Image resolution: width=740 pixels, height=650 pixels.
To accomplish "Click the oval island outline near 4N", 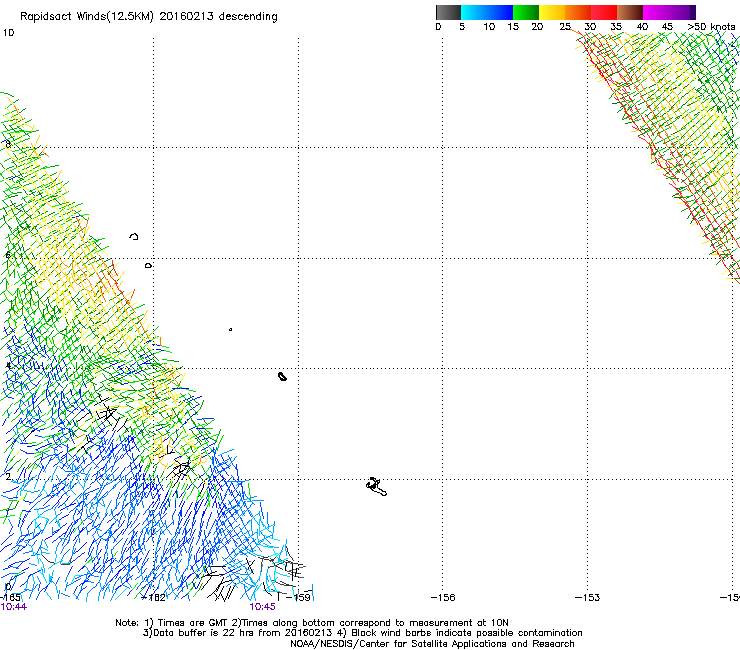I will (x=282, y=376).
